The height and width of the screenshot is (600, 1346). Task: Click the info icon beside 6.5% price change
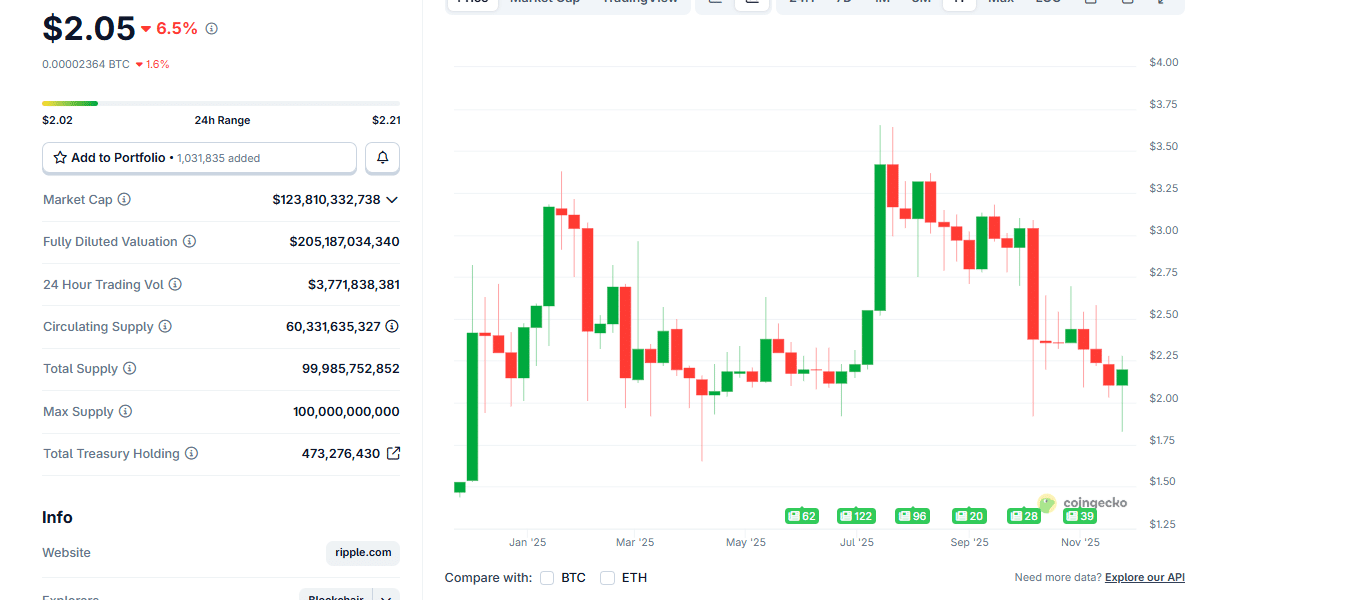click(x=211, y=29)
